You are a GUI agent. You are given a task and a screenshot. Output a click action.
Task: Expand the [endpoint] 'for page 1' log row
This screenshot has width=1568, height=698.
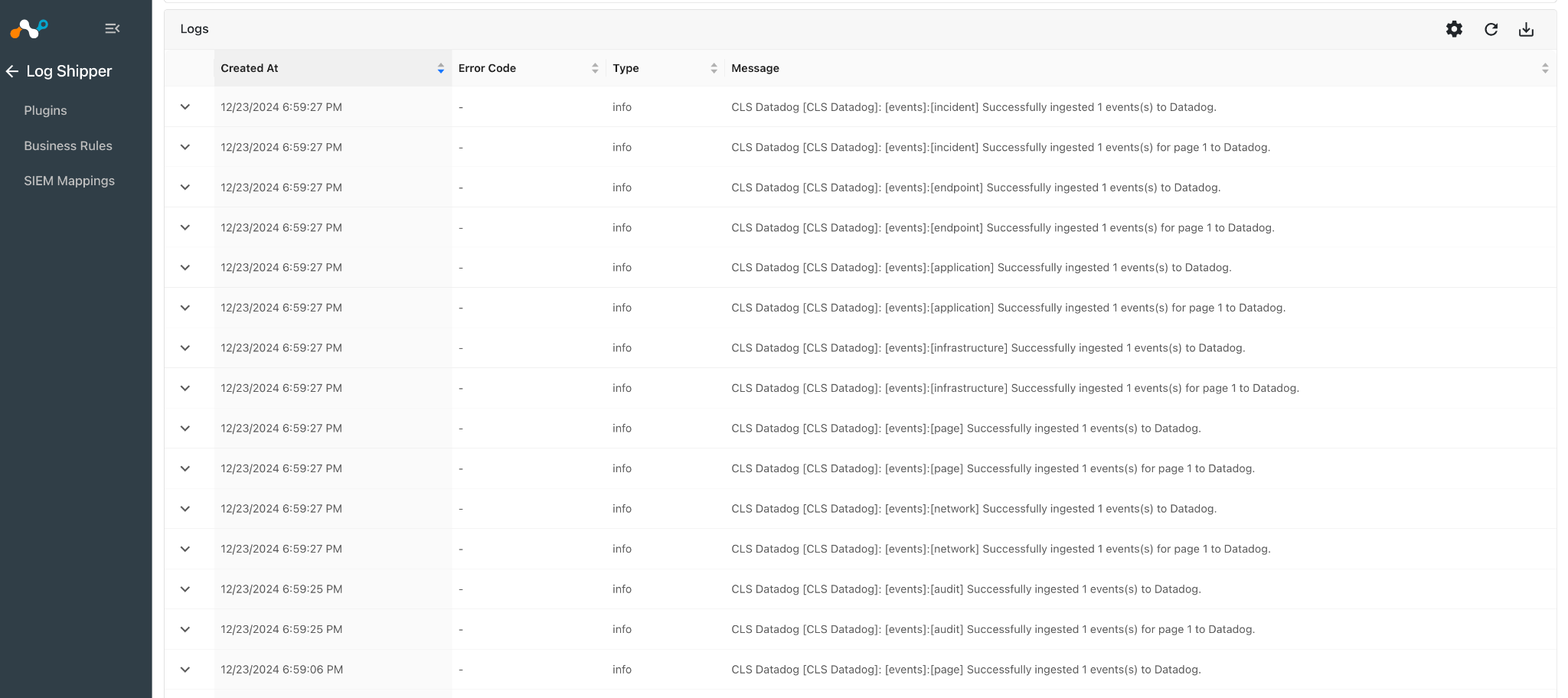coord(185,227)
